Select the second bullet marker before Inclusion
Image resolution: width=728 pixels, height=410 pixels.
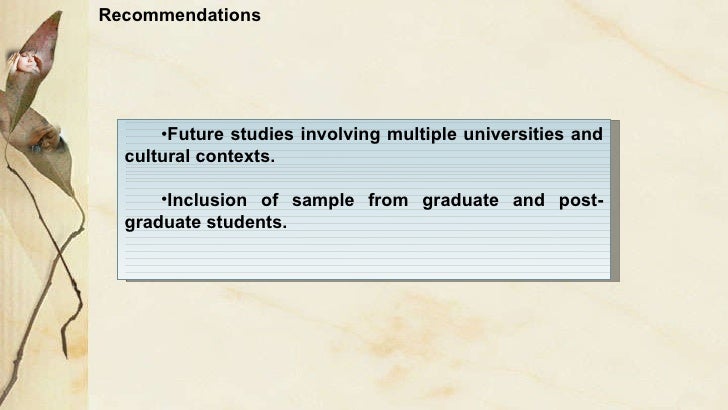164,201
